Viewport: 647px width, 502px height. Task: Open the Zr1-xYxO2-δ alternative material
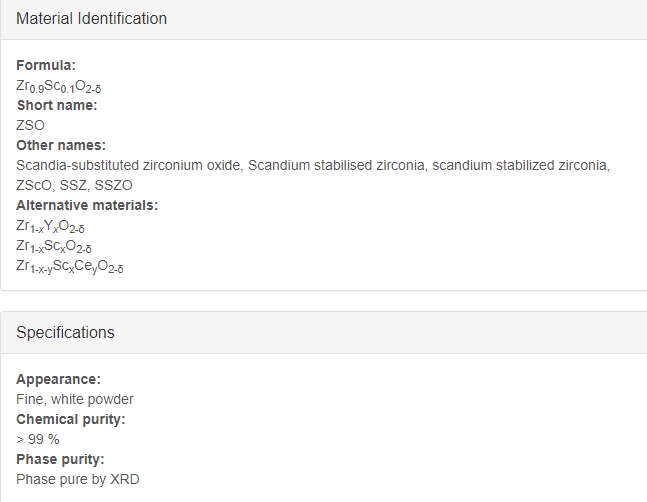click(x=50, y=226)
